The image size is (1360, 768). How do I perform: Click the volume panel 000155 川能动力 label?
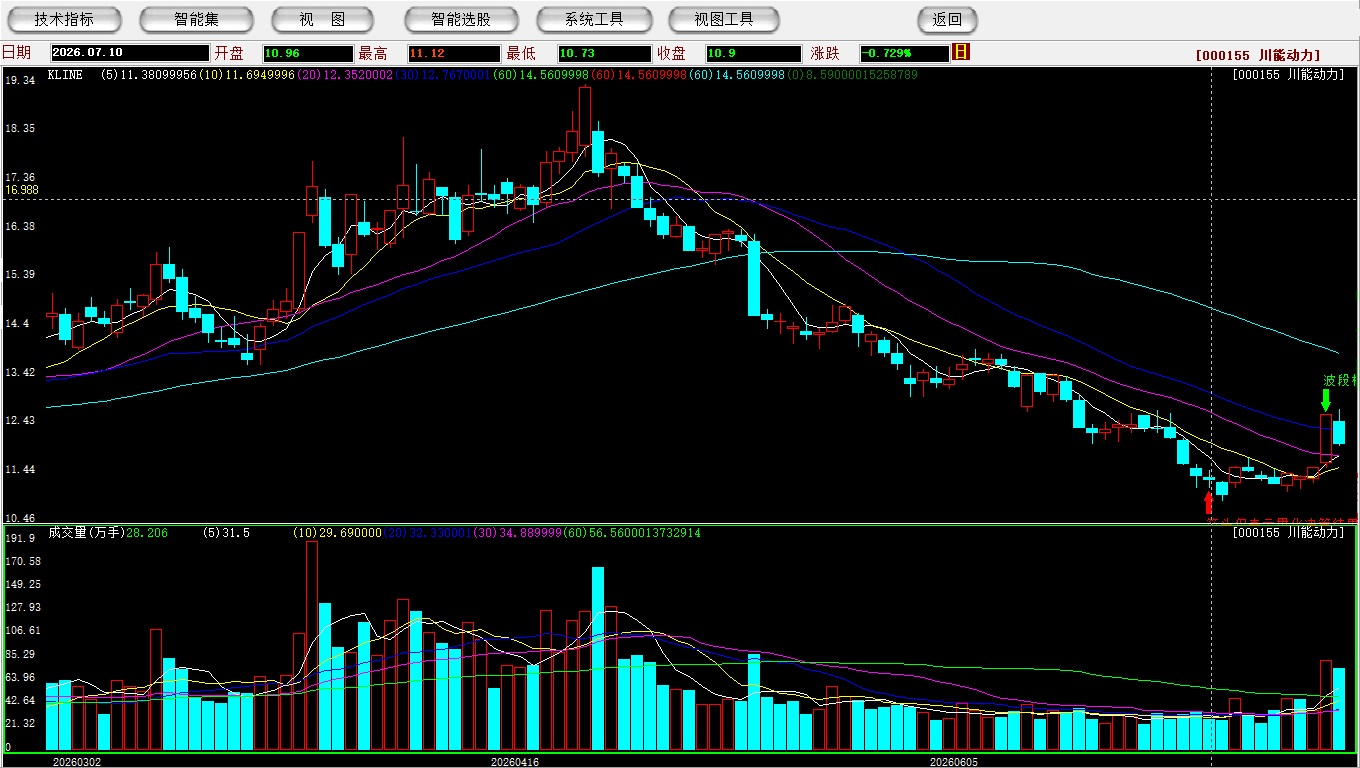(1289, 533)
